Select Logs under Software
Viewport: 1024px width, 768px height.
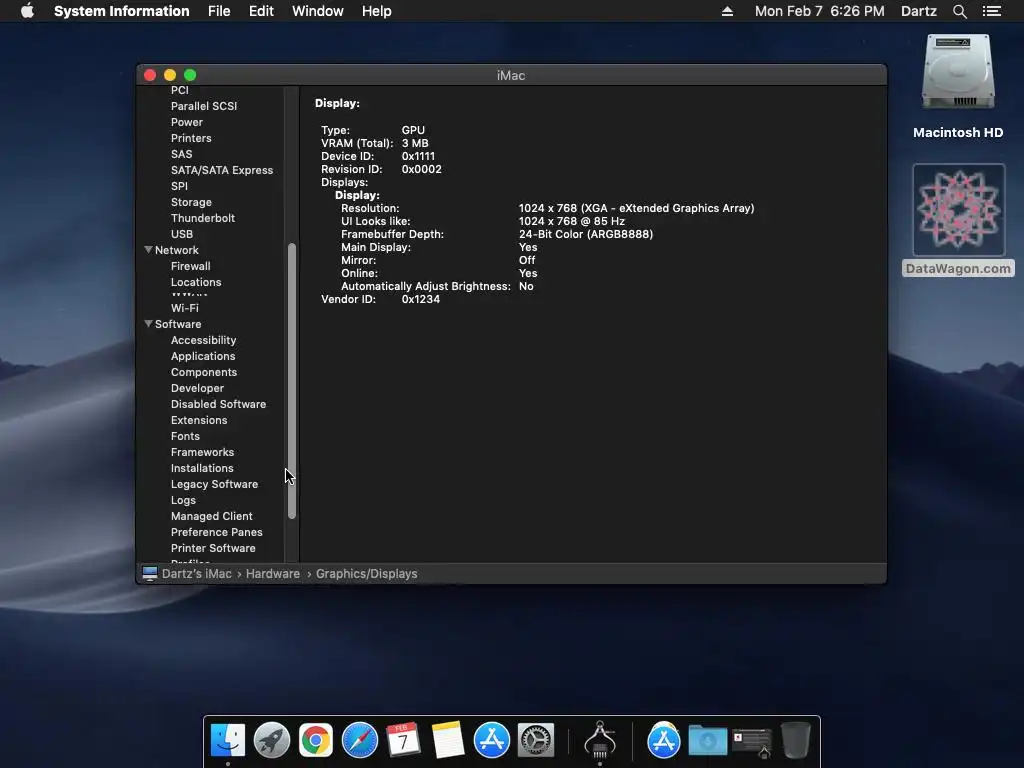click(184, 500)
